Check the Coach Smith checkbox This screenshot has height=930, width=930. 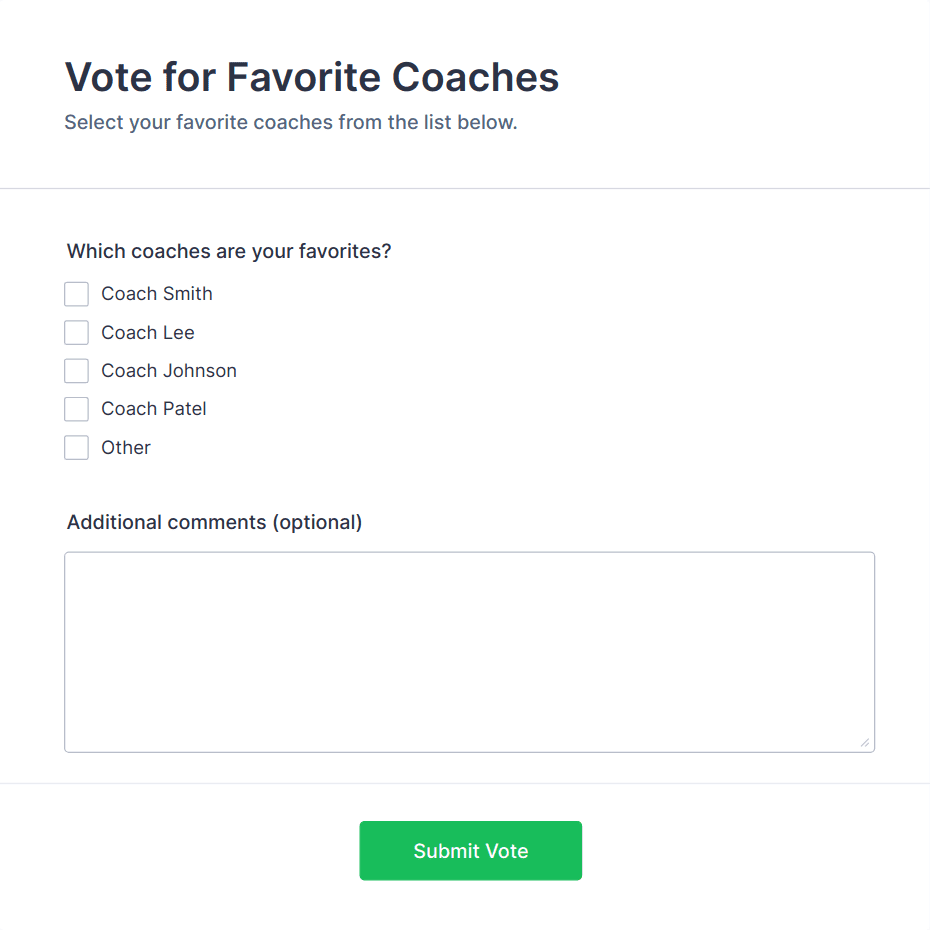pyautogui.click(x=77, y=294)
